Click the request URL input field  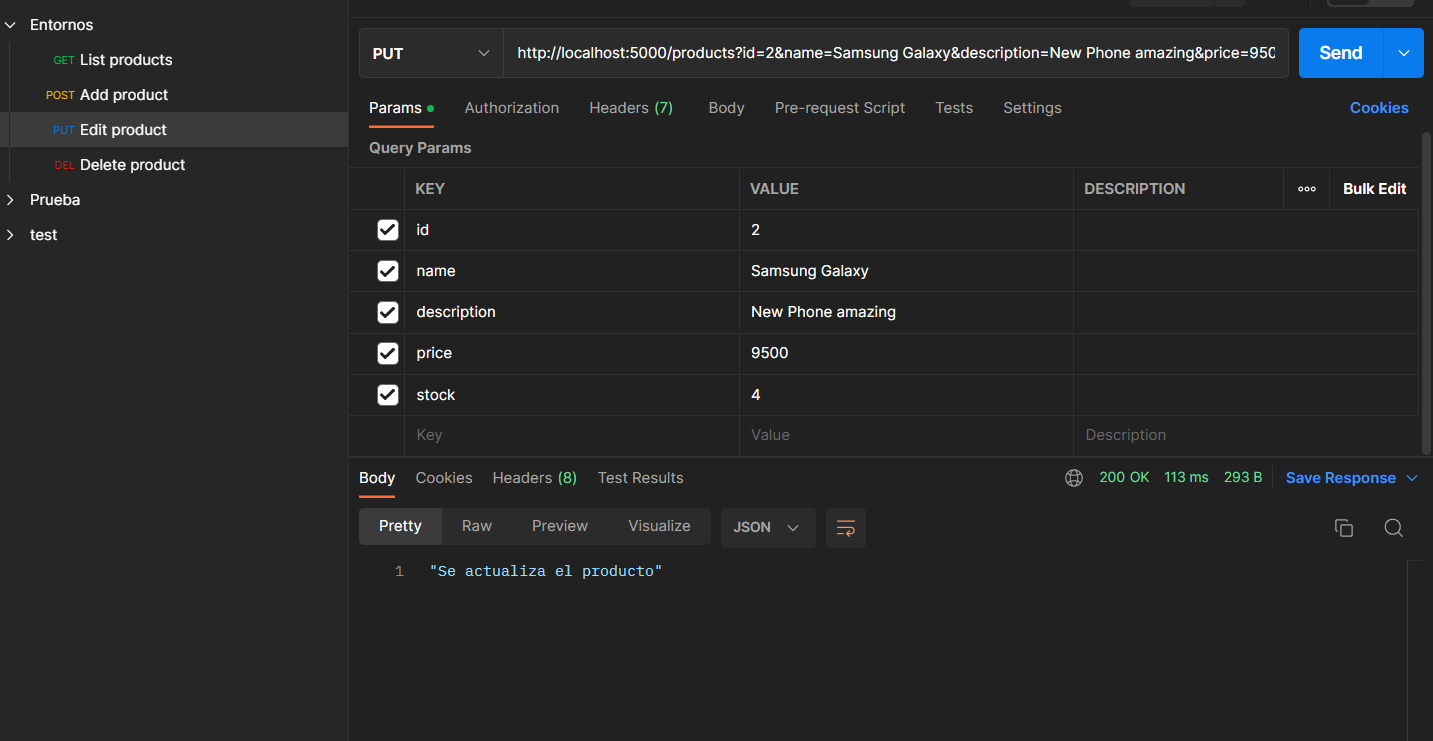pos(895,53)
